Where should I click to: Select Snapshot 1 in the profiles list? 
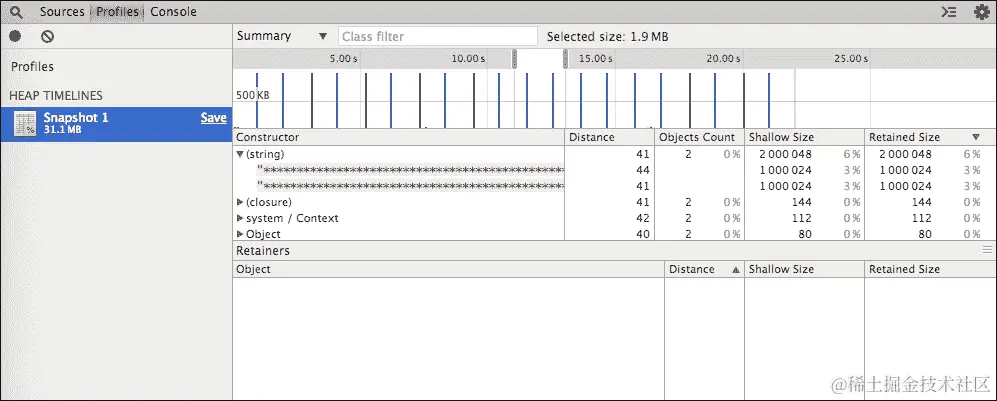coord(116,123)
